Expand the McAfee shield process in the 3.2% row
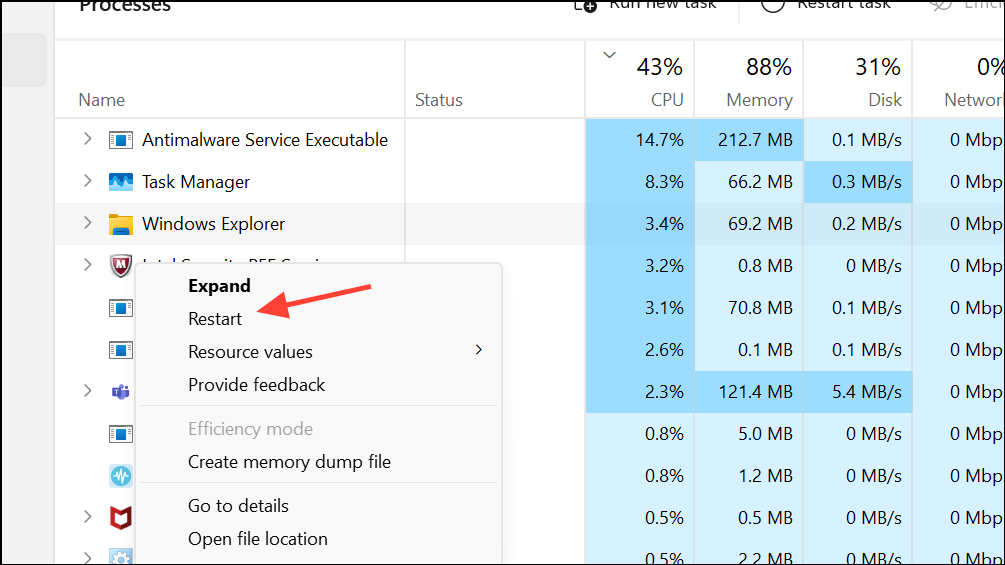 (x=88, y=265)
